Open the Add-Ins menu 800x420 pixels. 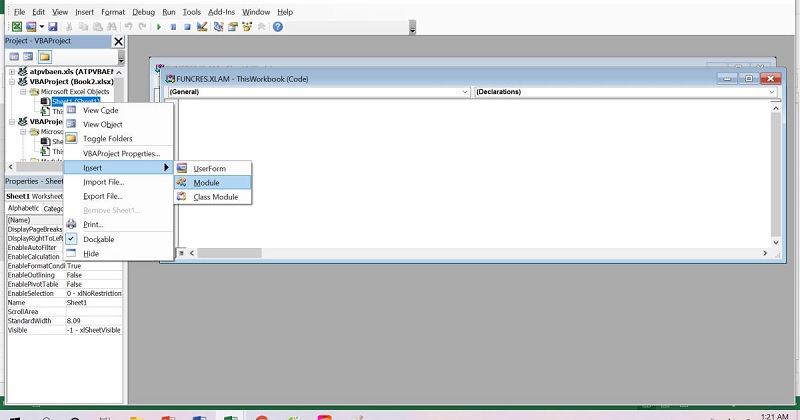pos(221,12)
